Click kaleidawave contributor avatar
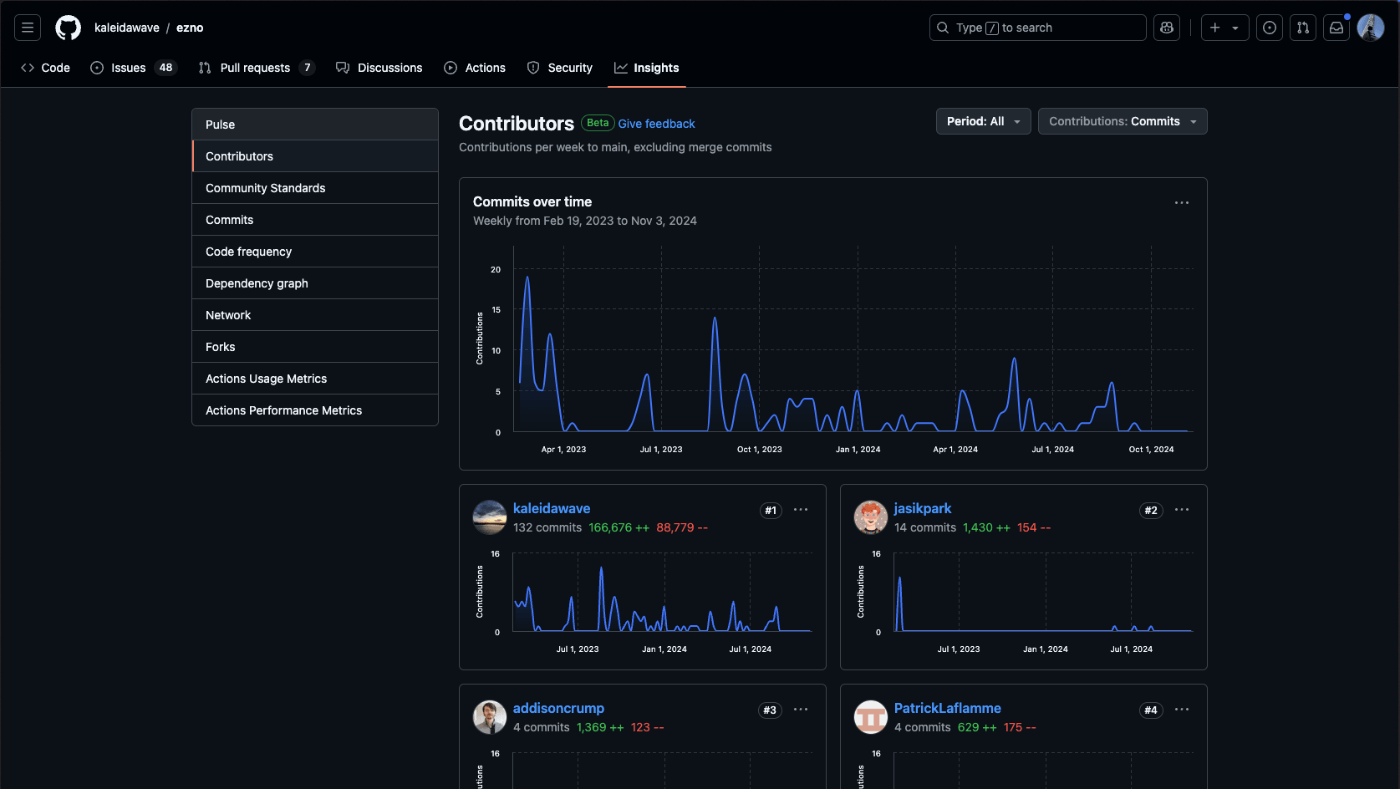The width and height of the screenshot is (1400, 789). 490,517
